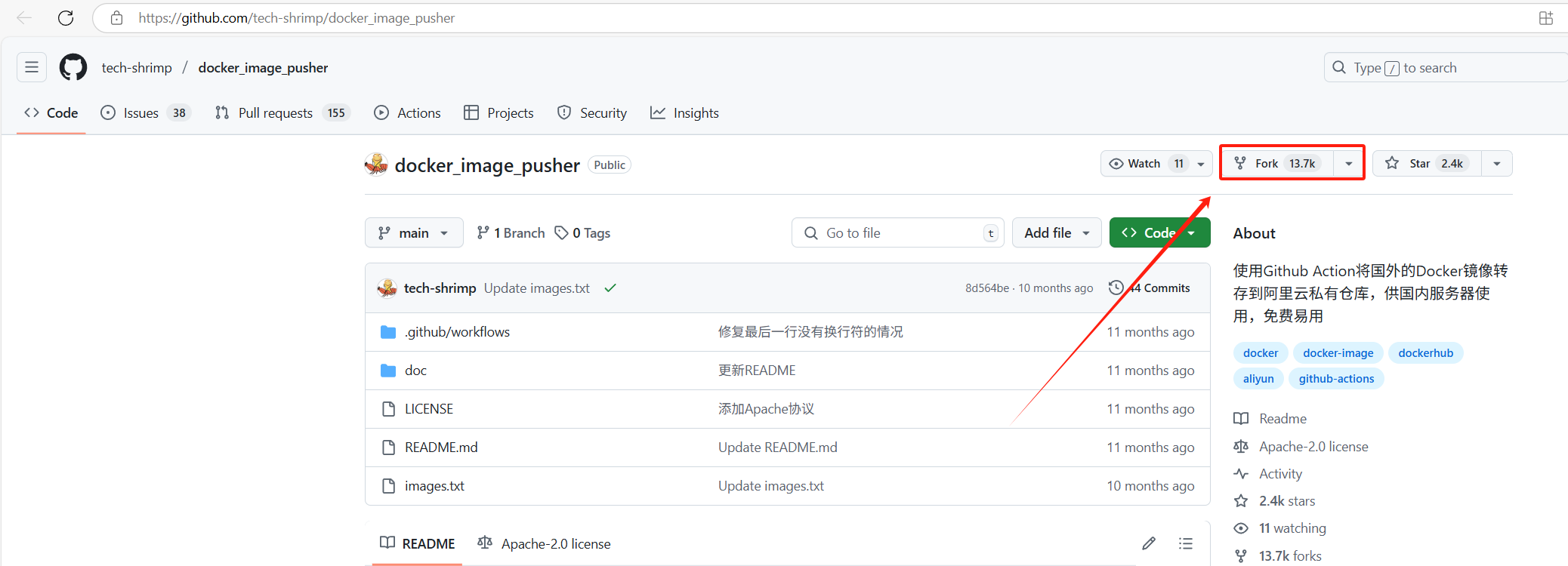Open the Issues tab
The height and width of the screenshot is (566, 1568).
pyautogui.click(x=146, y=113)
